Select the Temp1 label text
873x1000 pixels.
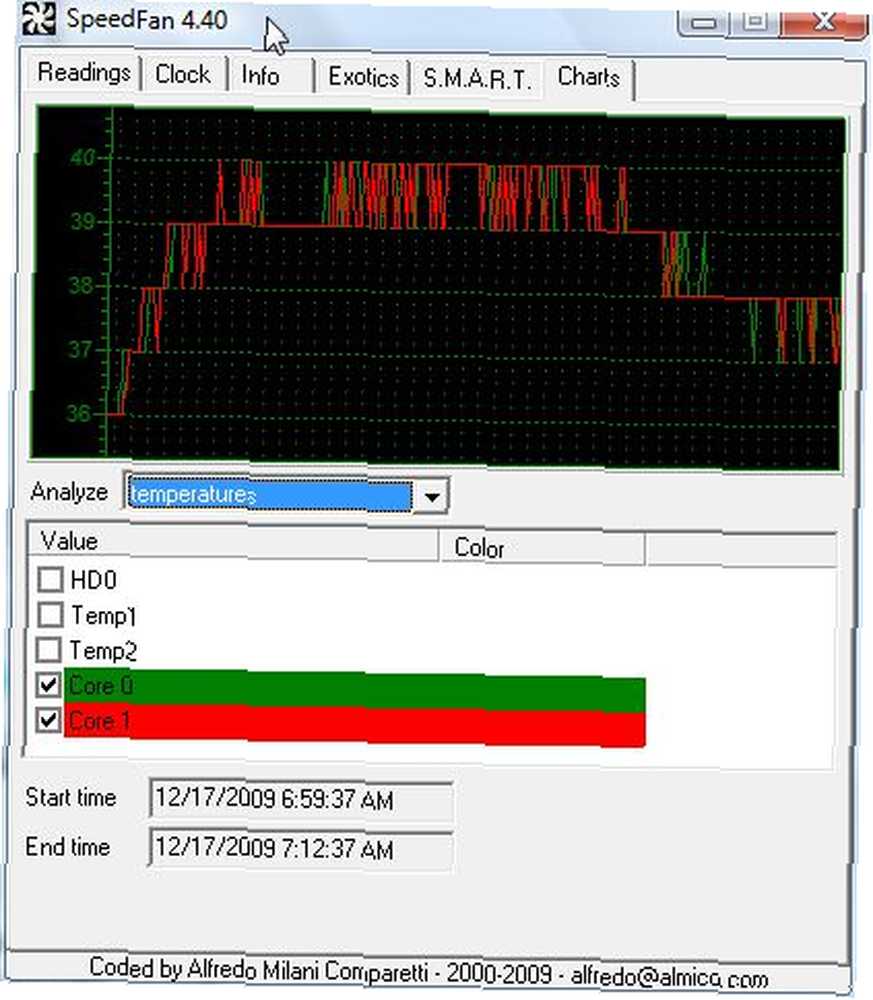tap(103, 615)
